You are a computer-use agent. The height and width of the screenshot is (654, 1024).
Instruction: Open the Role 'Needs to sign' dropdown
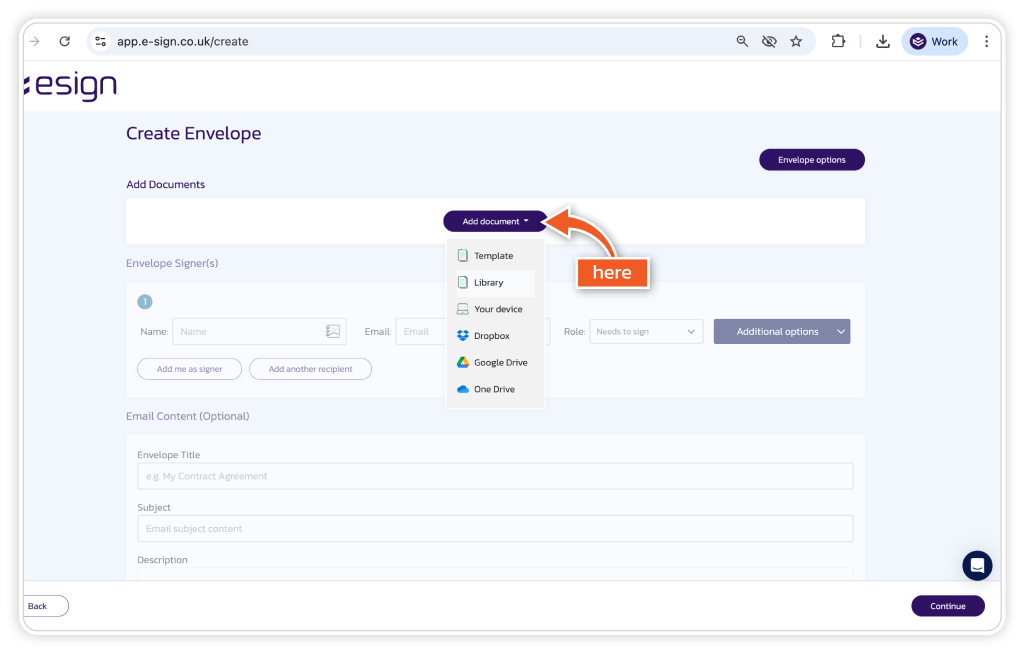click(646, 332)
